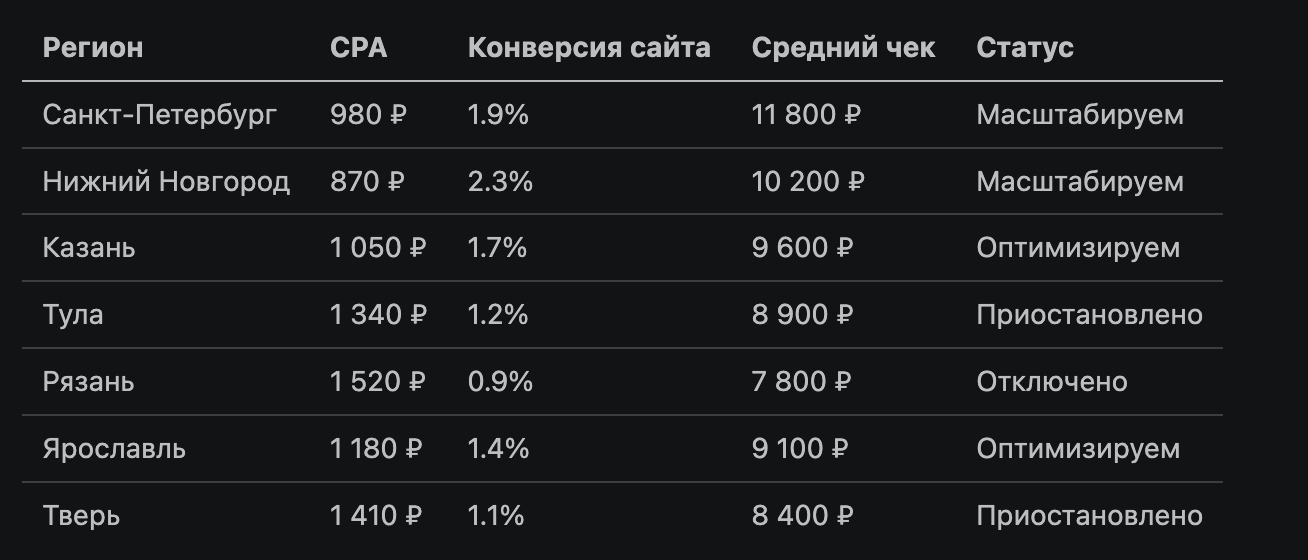The image size is (1308, 560).
Task: Click the Регион column header
Action: coord(93,47)
